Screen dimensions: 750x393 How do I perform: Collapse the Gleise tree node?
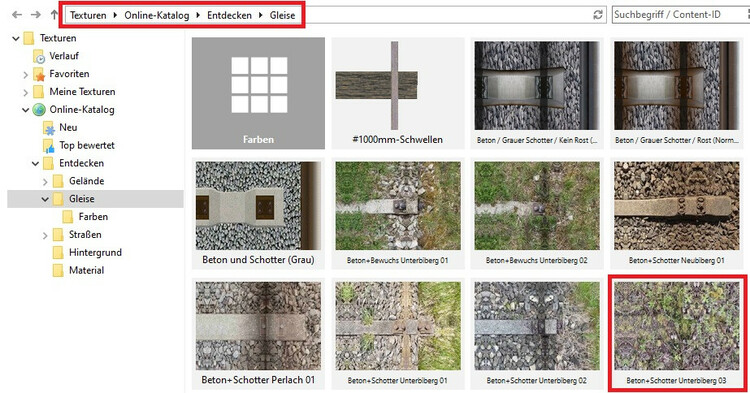coord(45,199)
